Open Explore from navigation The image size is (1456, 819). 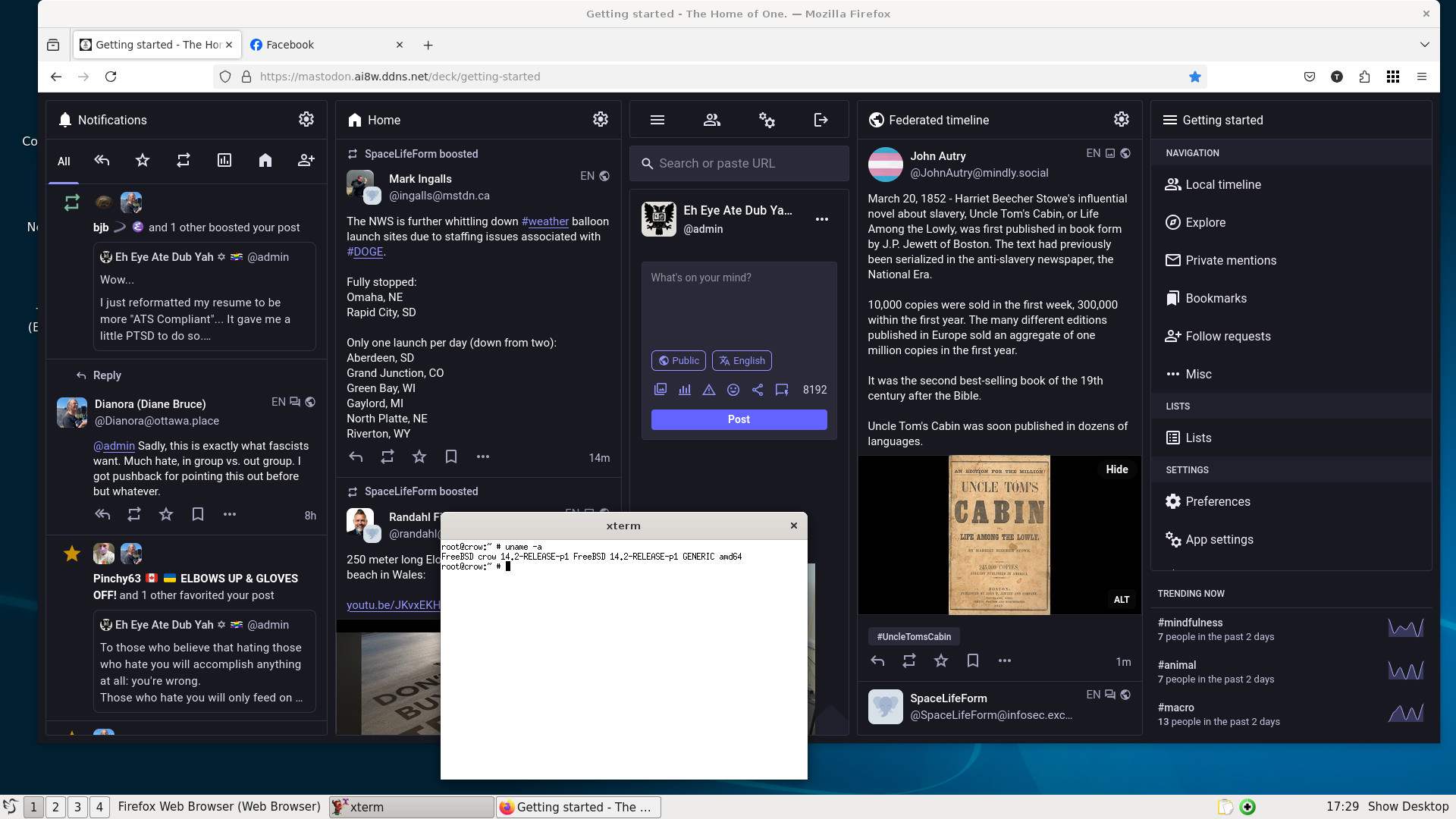click(x=1291, y=222)
